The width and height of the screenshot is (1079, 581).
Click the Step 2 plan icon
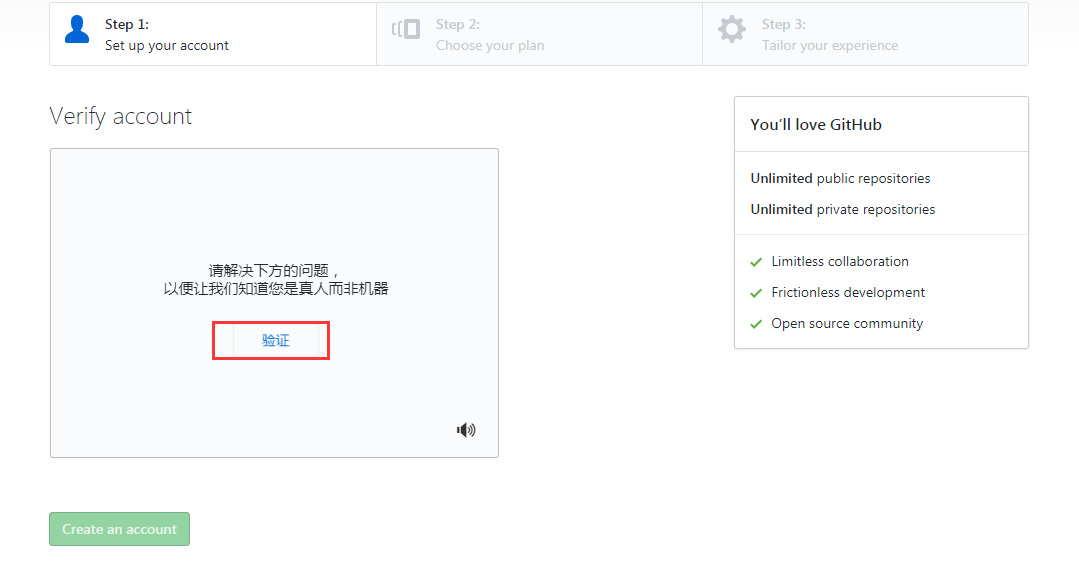click(x=406, y=30)
